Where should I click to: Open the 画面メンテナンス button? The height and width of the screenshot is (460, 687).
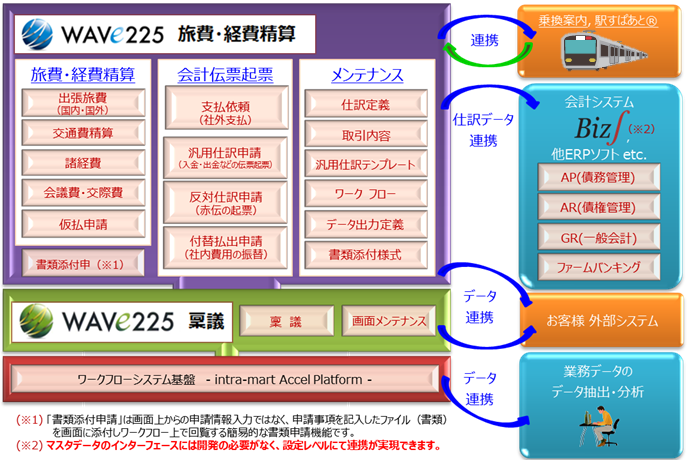click(x=389, y=321)
